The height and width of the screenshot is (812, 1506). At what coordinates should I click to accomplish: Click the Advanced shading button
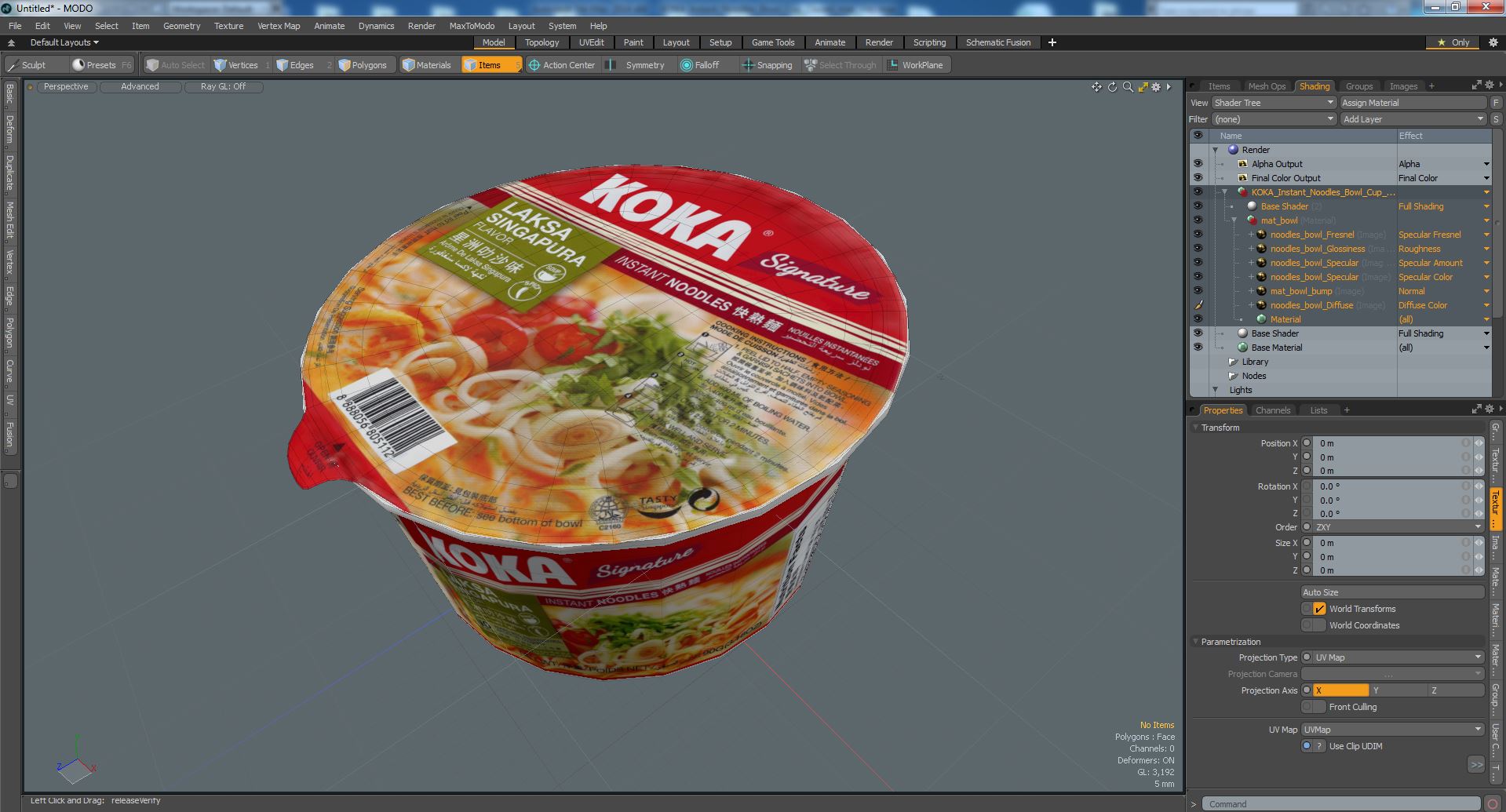(140, 87)
